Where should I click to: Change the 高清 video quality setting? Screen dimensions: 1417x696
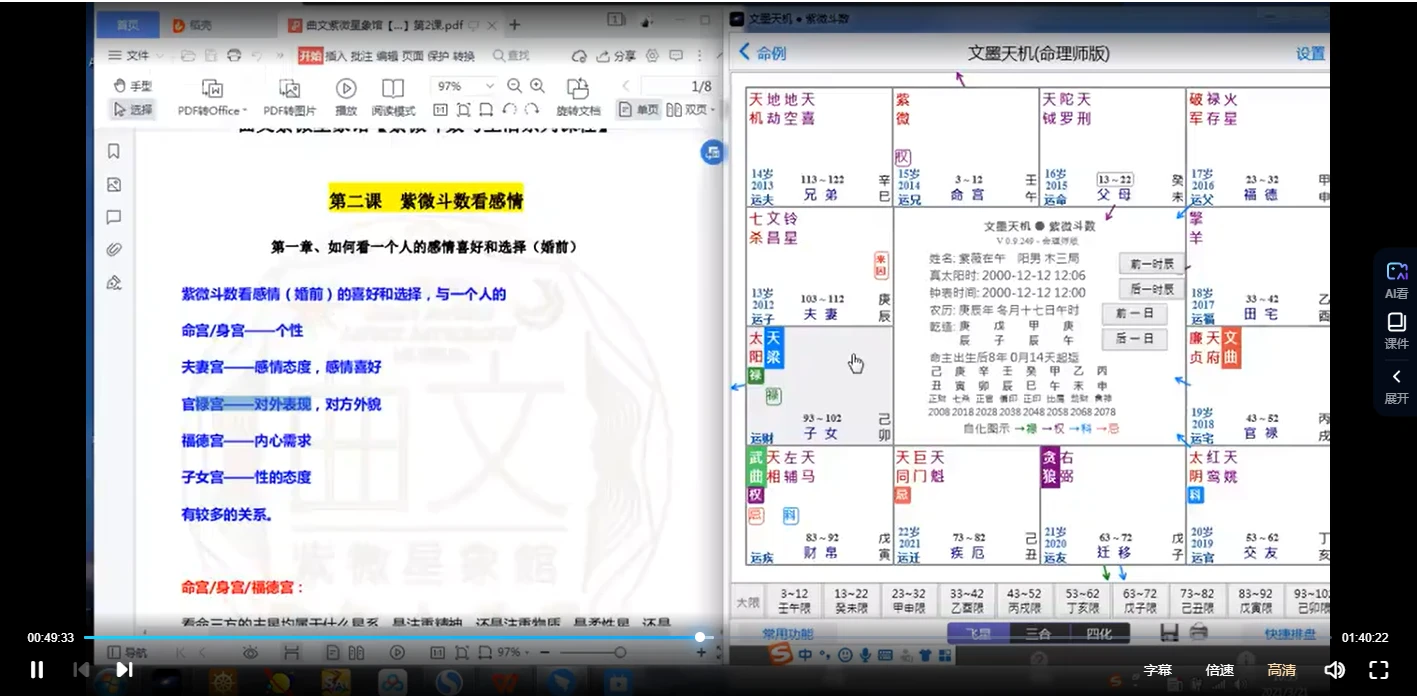(1281, 670)
